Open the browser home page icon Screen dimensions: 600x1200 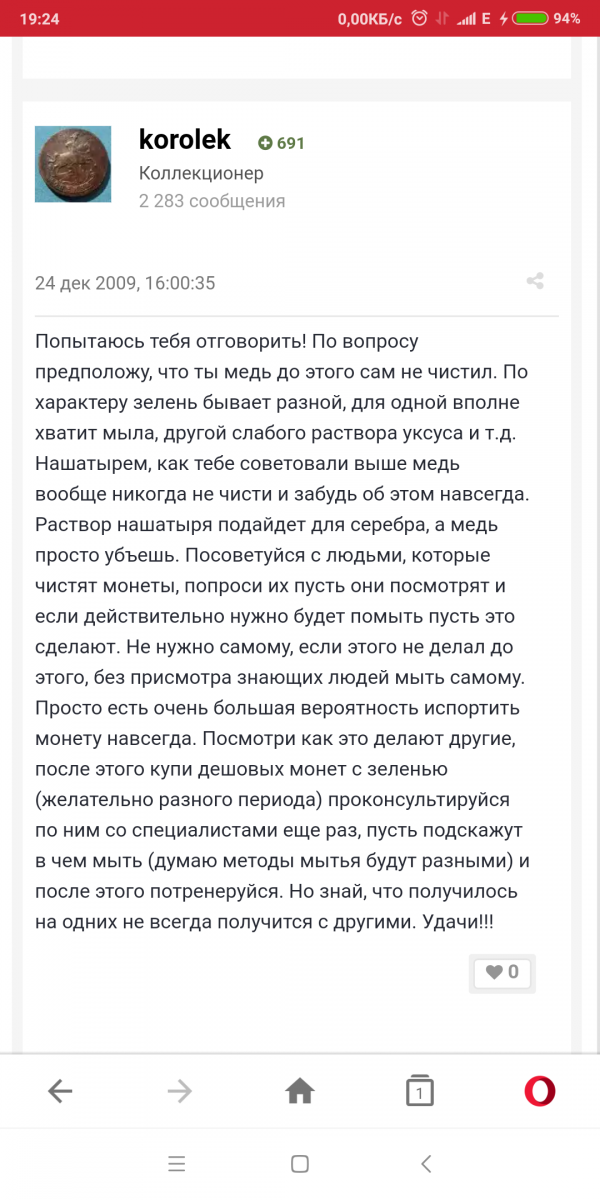300,1091
